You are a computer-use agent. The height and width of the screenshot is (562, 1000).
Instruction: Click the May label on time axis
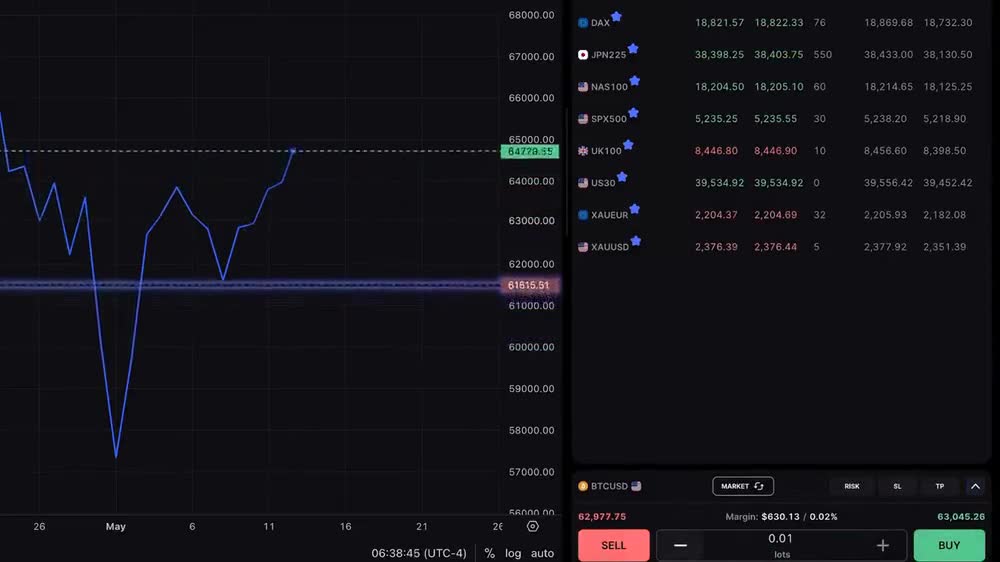coord(115,526)
